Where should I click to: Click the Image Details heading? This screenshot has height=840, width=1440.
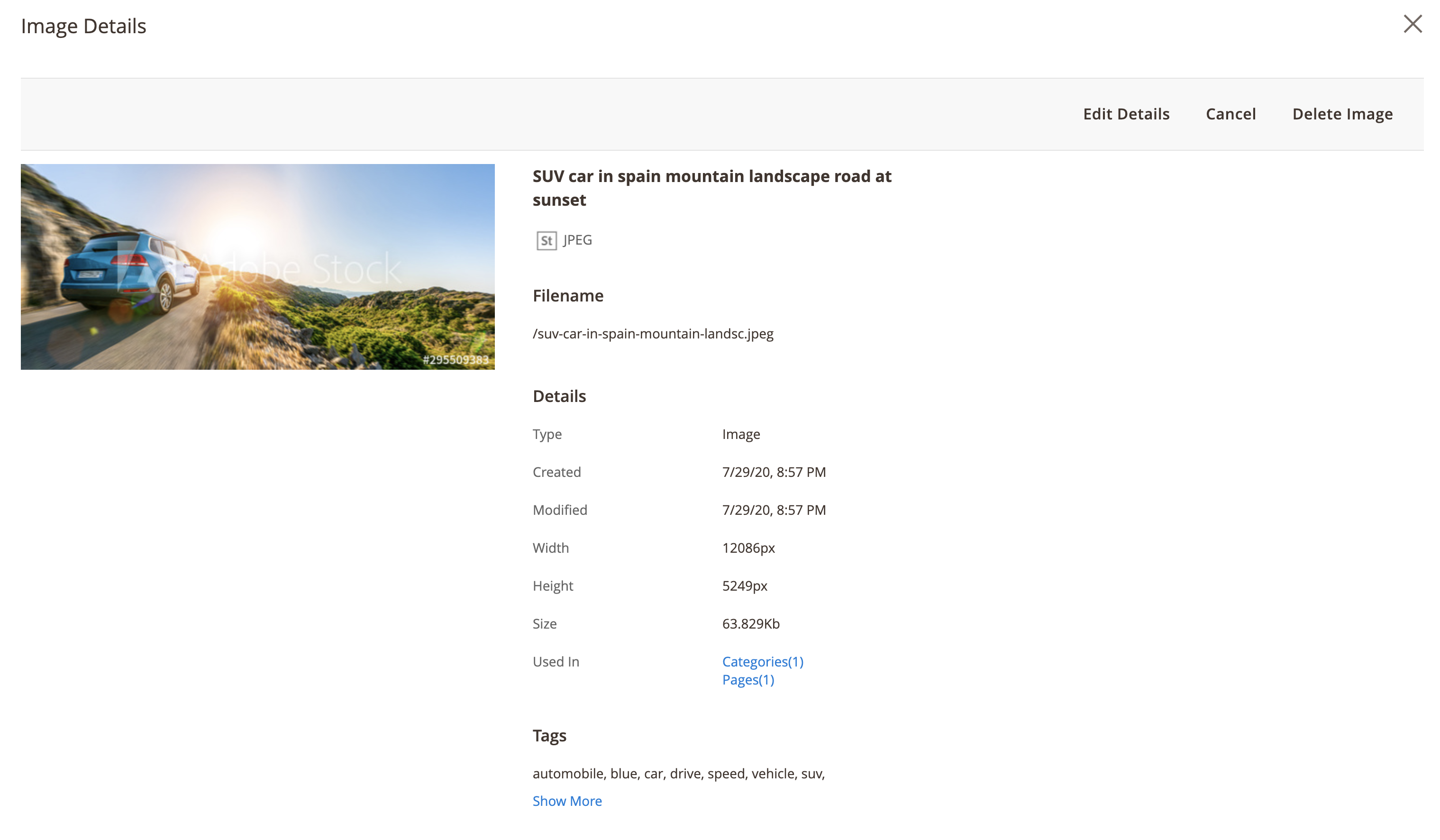tap(83, 26)
